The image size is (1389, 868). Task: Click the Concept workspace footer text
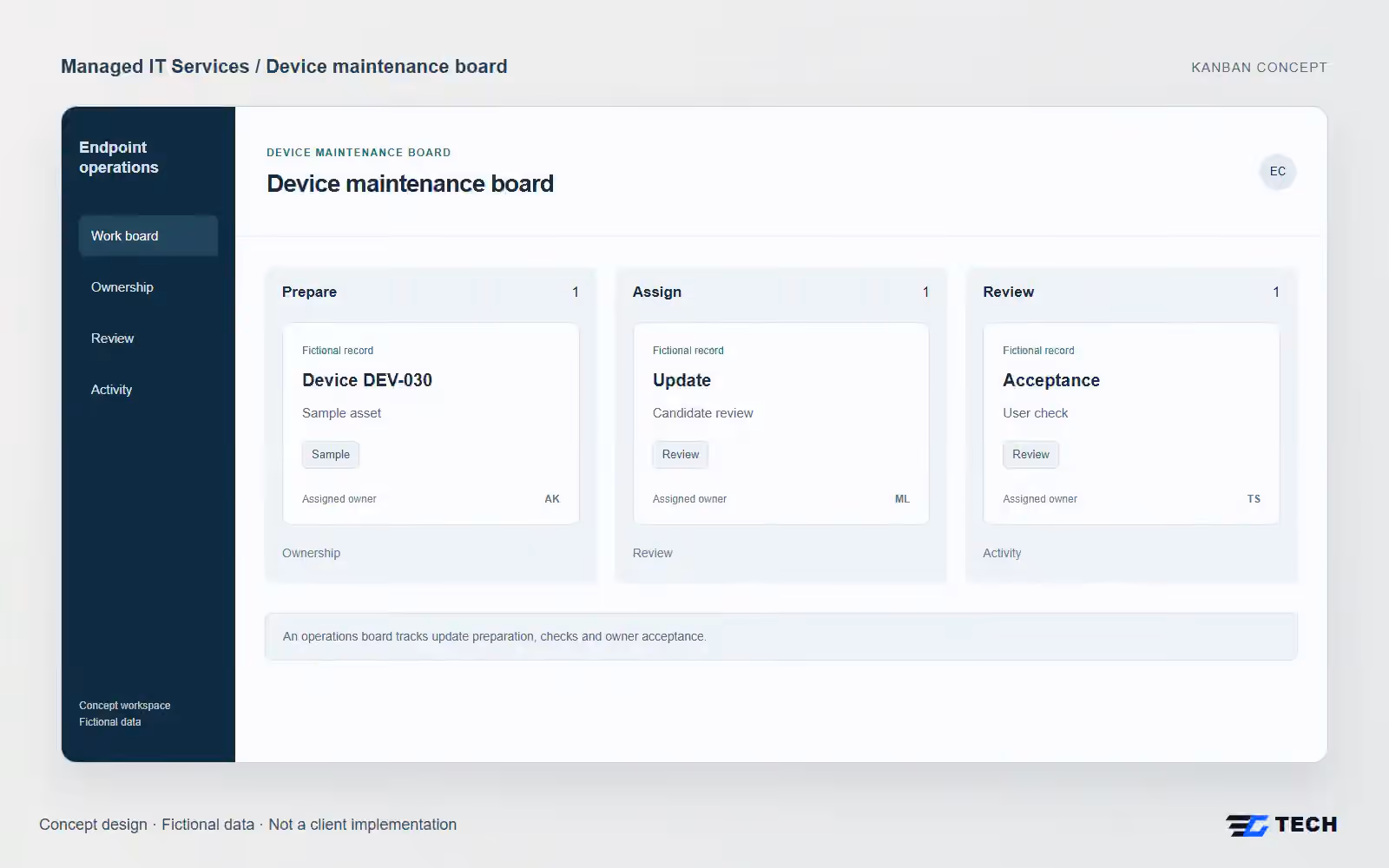(125, 706)
